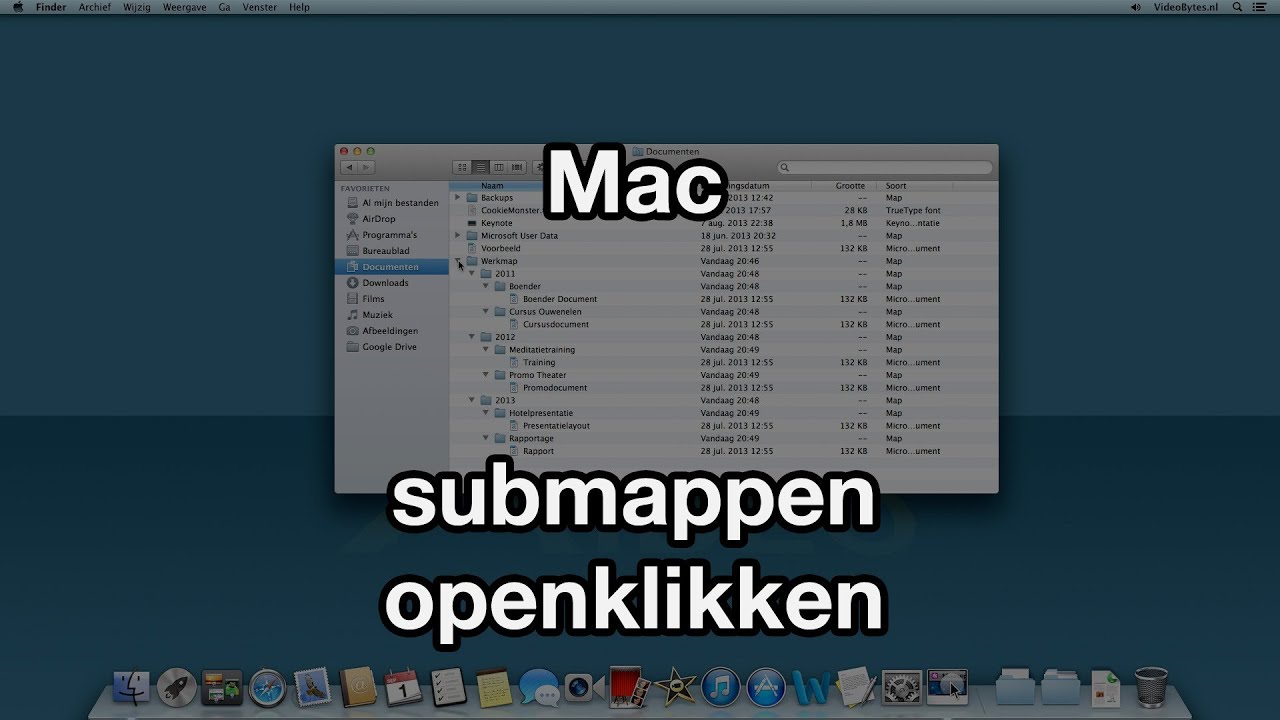This screenshot has height=720, width=1280.
Task: Open the Apple menu
Action: [x=17, y=7]
